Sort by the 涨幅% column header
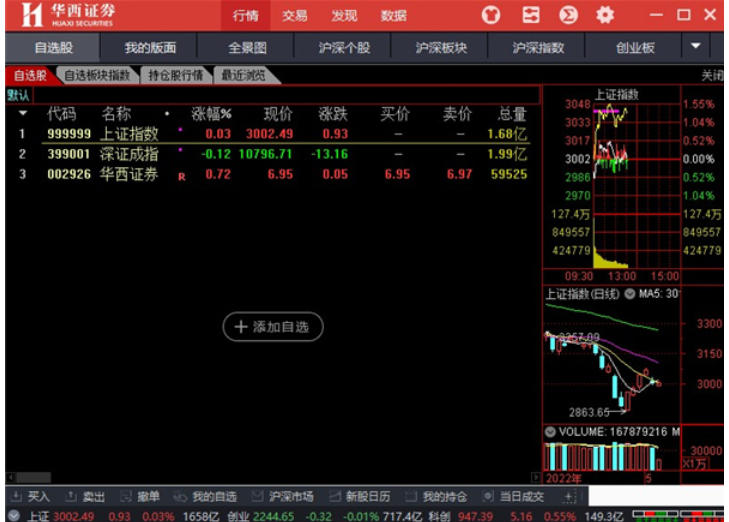The image size is (729, 522). (211, 114)
